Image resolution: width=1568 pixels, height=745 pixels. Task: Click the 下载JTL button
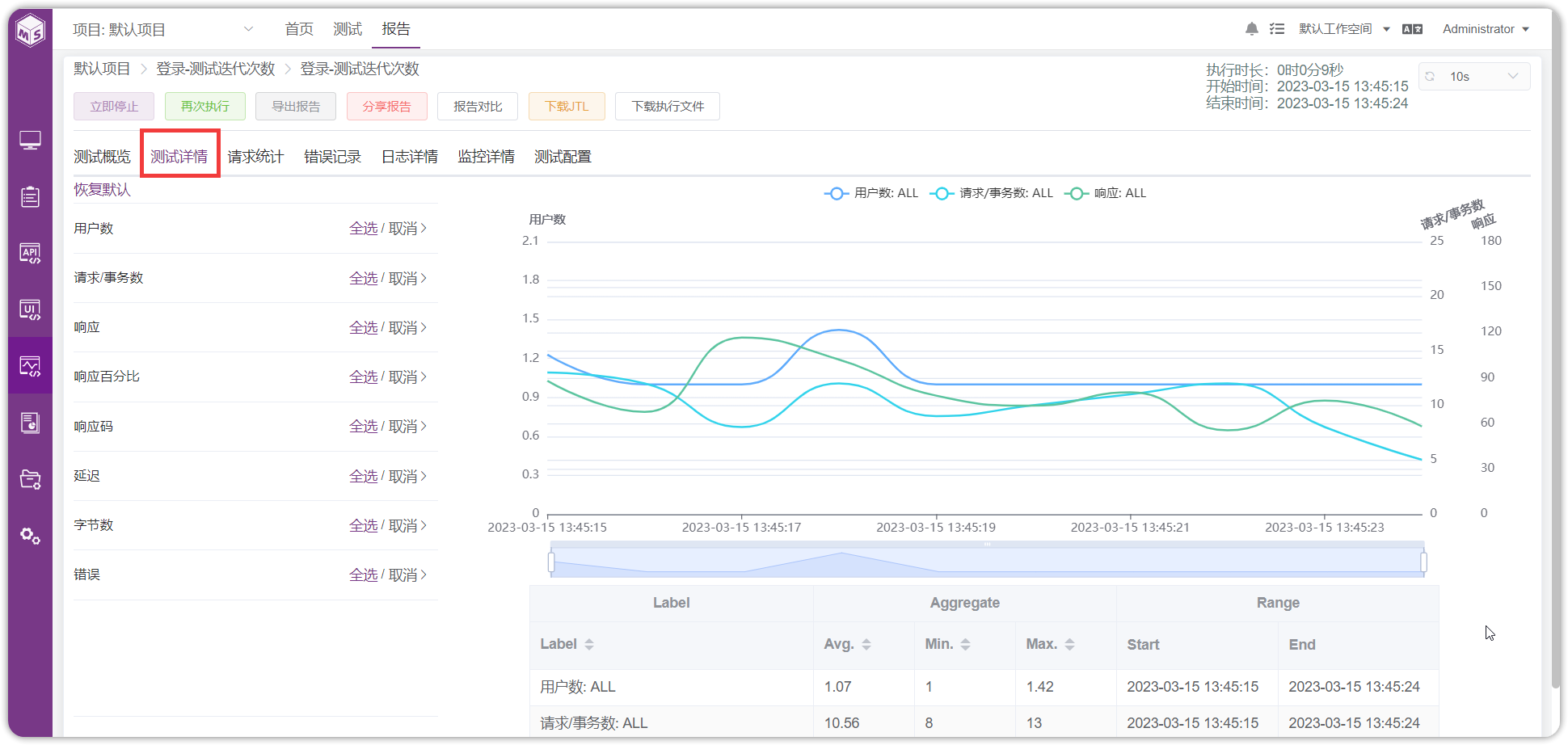tap(567, 106)
